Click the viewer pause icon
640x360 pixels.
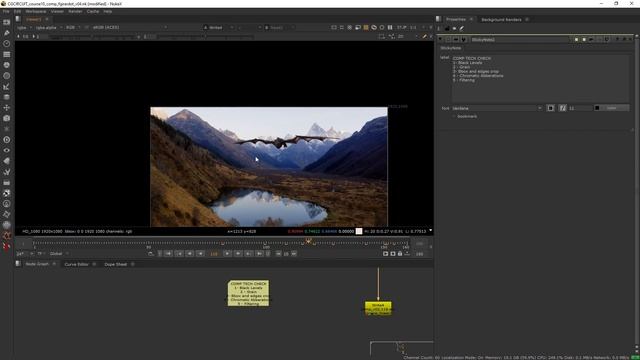(x=390, y=27)
